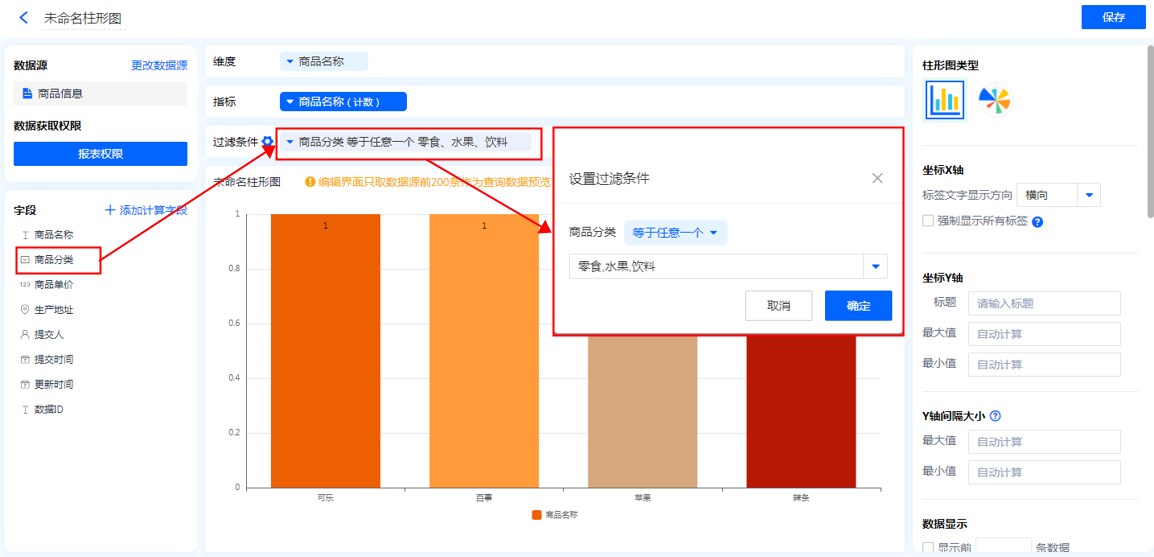Click the filter condition gear icon
1154x557 pixels.
[267, 143]
